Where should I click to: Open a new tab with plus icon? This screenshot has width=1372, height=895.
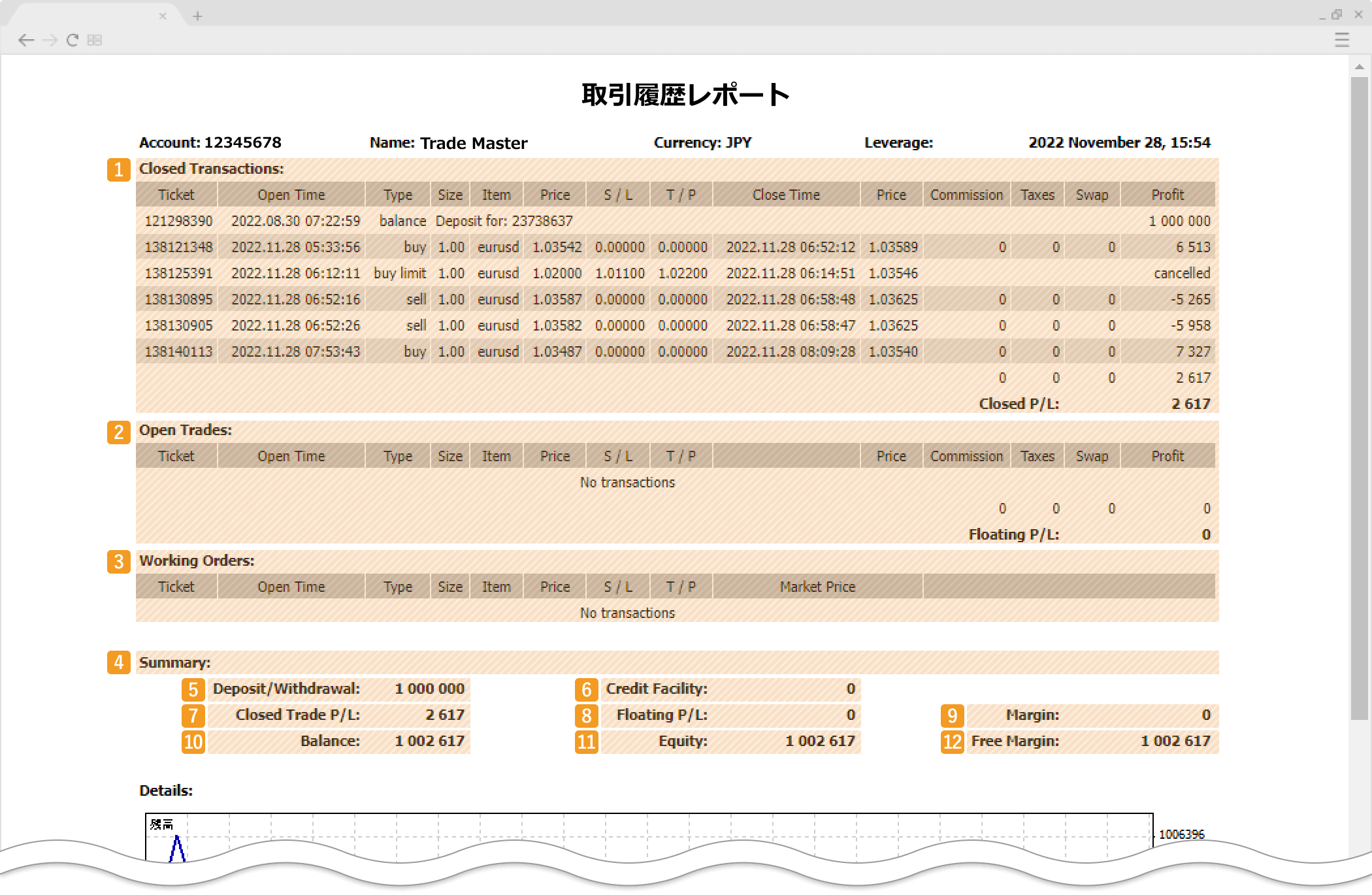point(197,16)
